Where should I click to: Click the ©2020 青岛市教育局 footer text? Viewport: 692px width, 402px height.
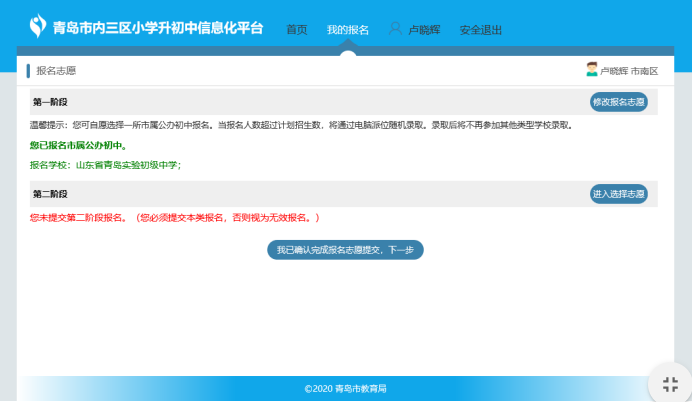click(x=345, y=388)
